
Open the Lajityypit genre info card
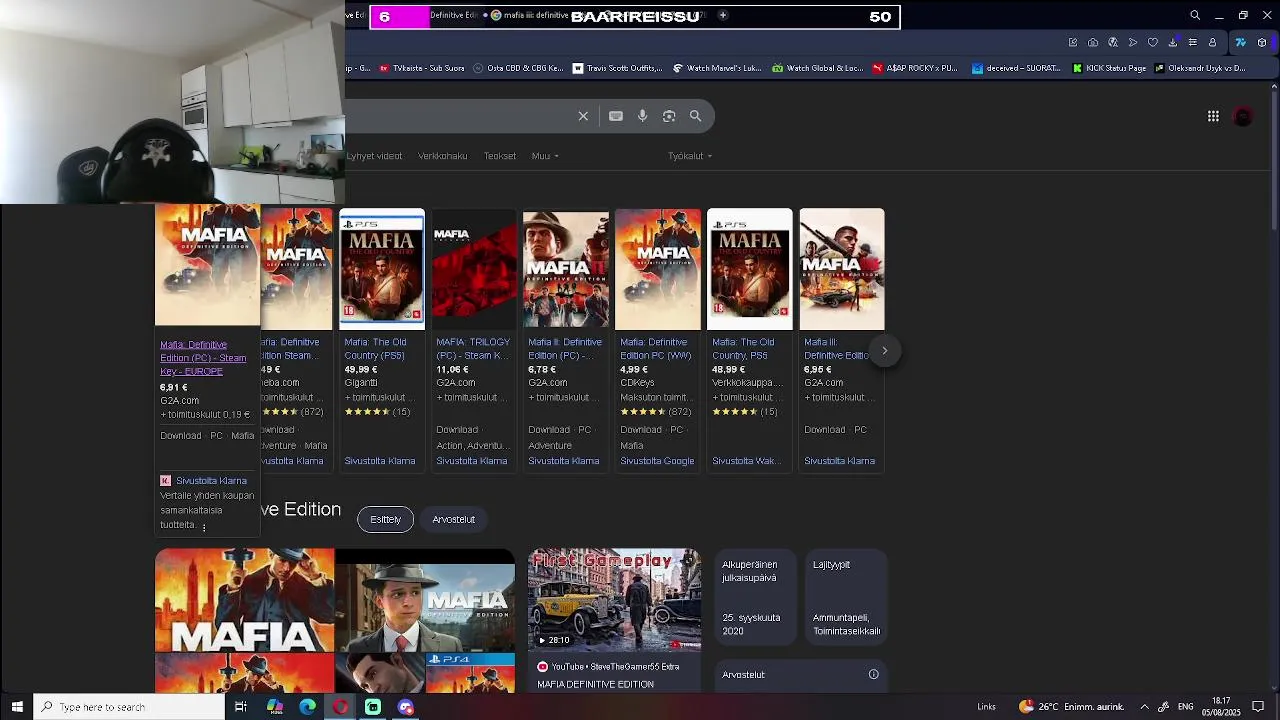[x=846, y=597]
